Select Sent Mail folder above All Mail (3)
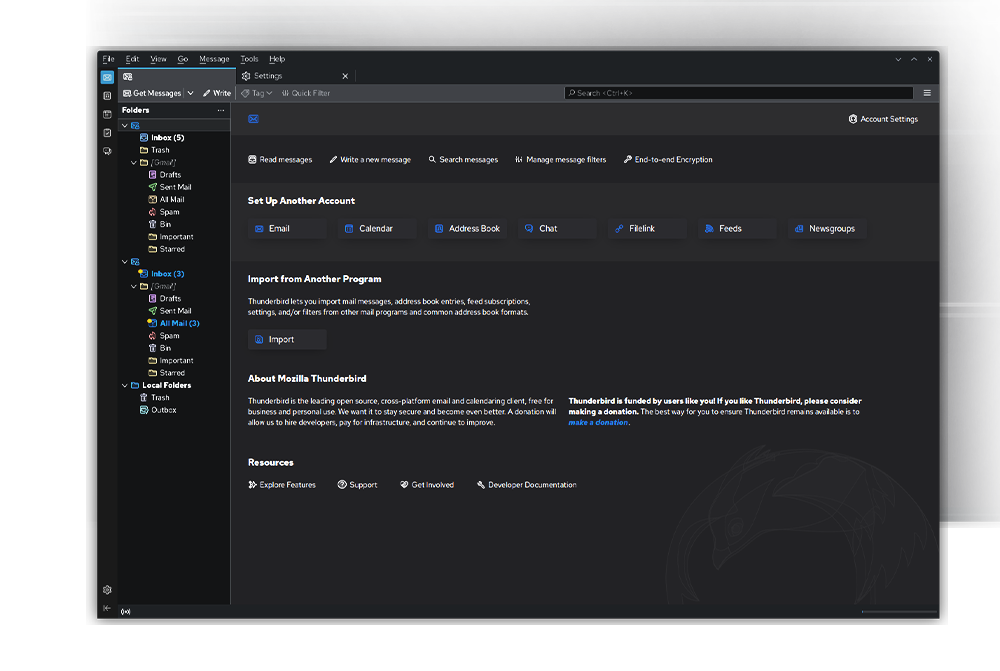 point(175,311)
